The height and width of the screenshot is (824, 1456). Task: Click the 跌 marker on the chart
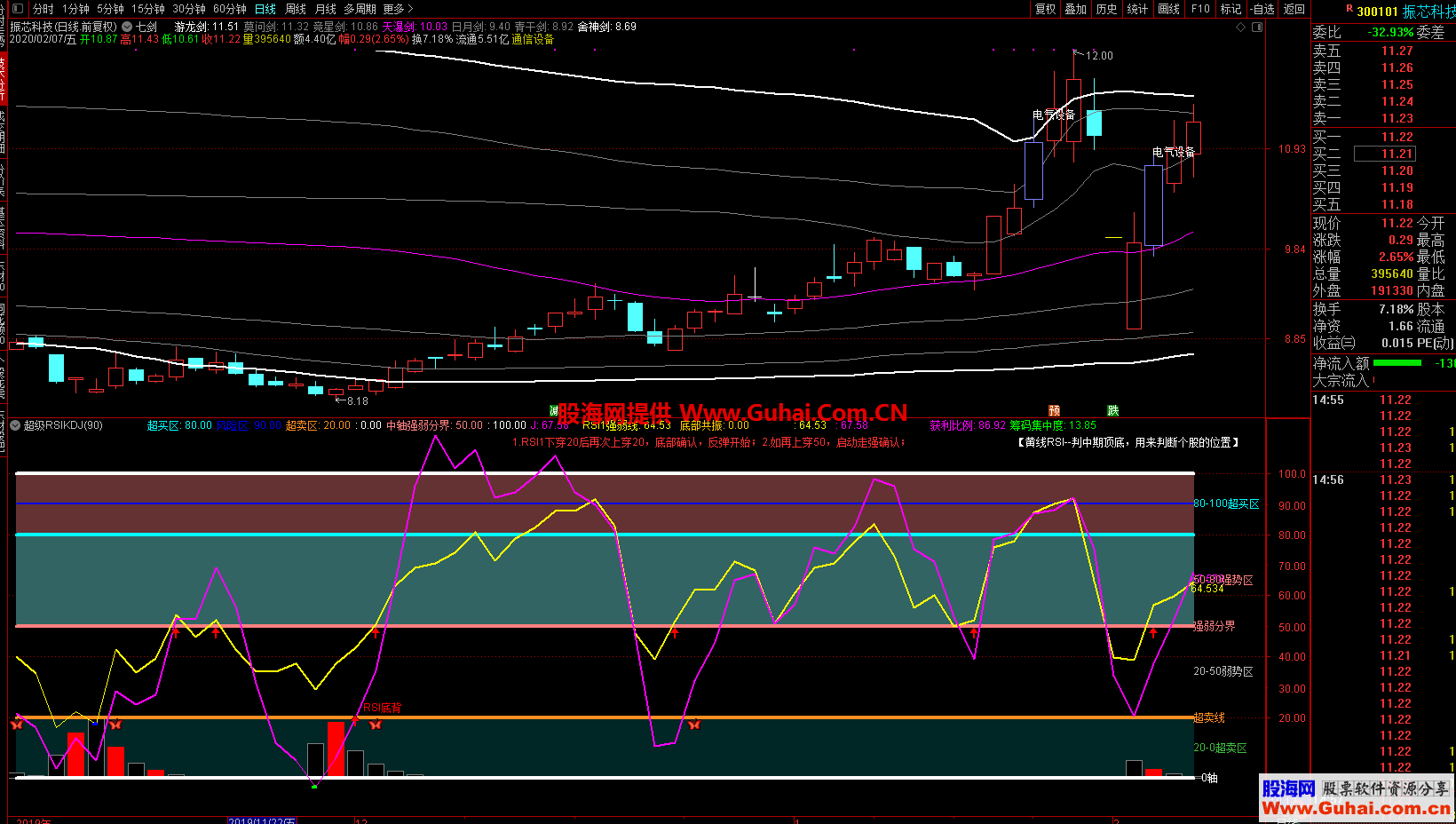(x=1113, y=410)
